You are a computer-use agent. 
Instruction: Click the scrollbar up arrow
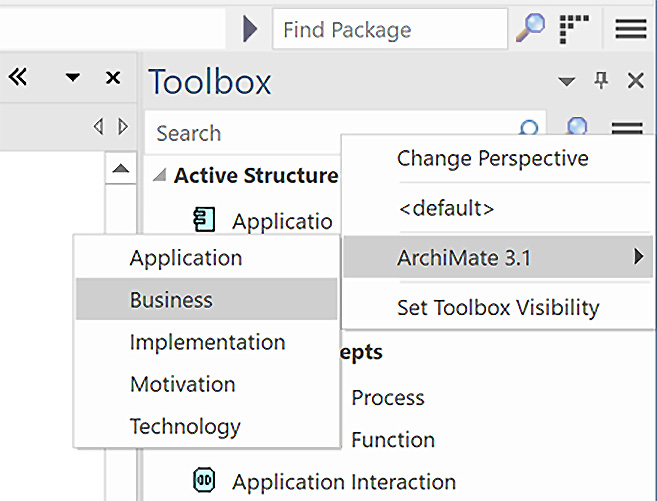click(x=121, y=169)
